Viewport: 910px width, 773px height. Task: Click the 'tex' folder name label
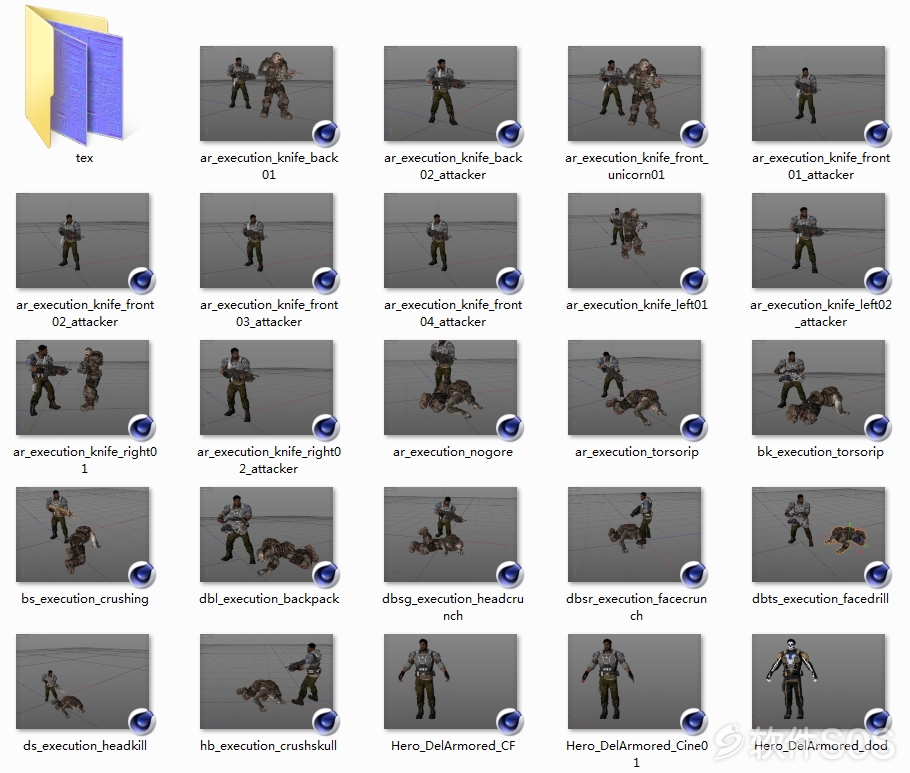point(84,158)
